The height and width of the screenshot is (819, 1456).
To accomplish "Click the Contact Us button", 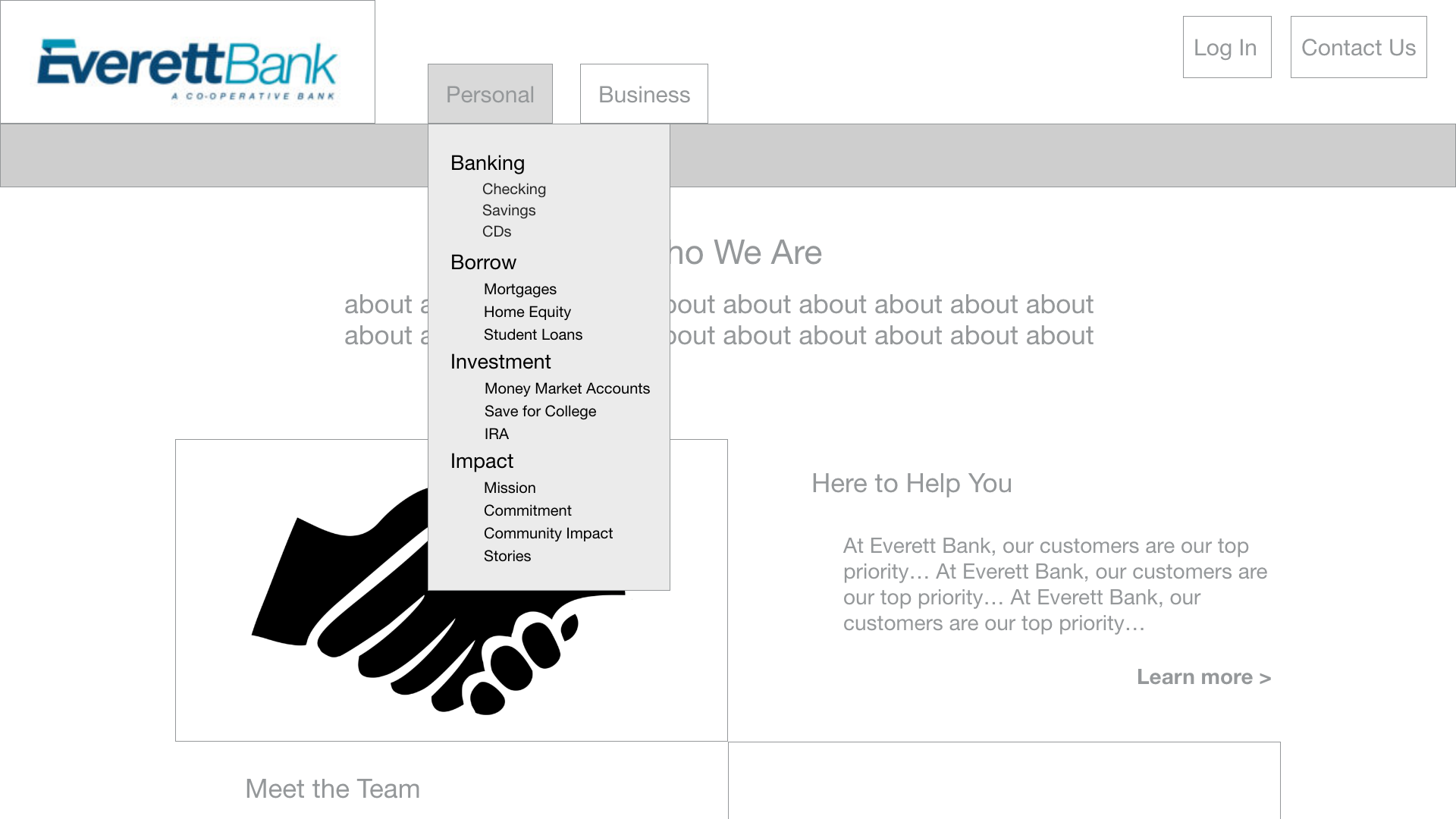I will click(x=1358, y=47).
